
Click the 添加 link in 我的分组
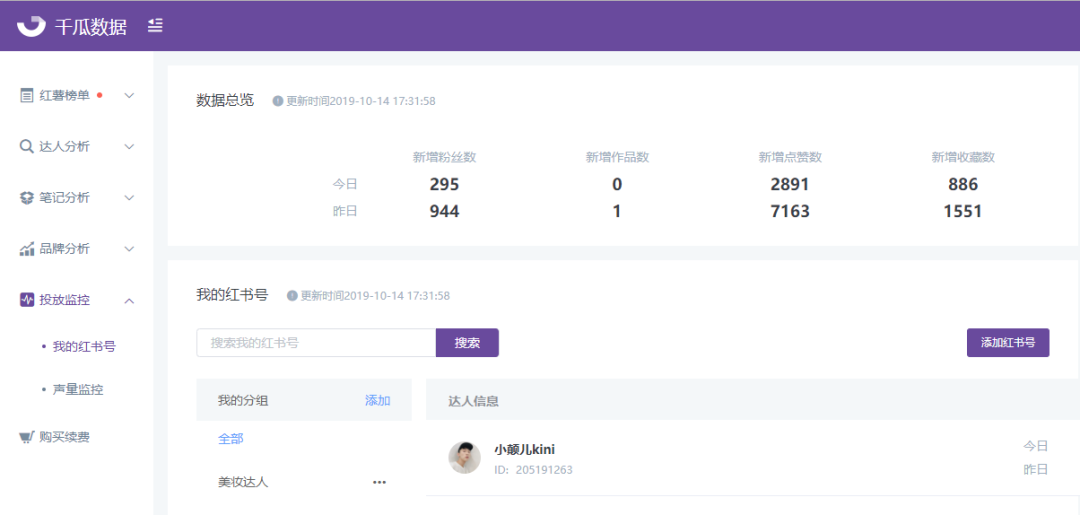click(377, 400)
